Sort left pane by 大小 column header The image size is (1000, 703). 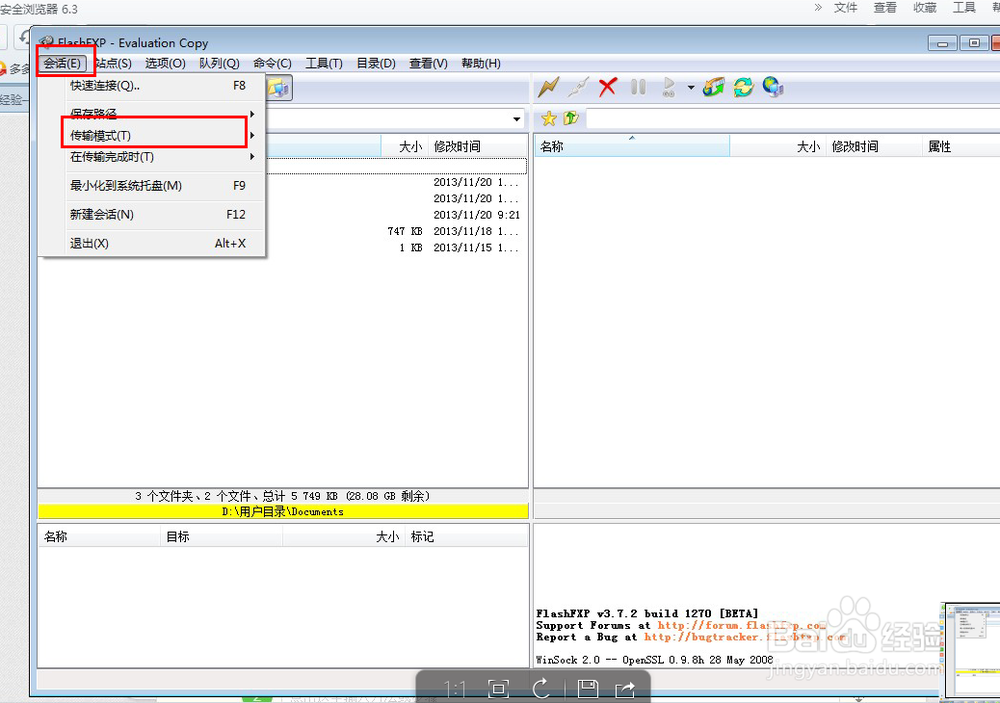pos(404,146)
